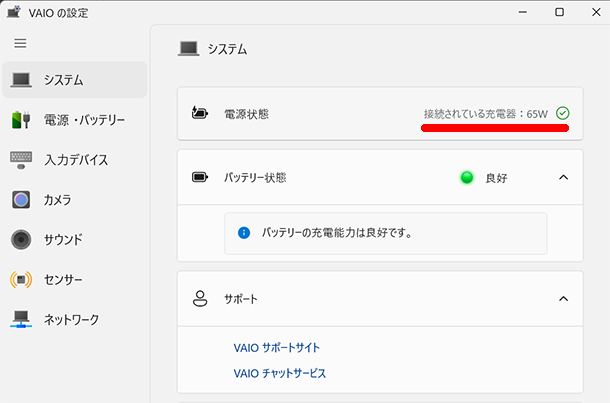Screen dimensions: 610x403
Task: Minimize the VAIO の設定 window
Action: click(522, 12)
